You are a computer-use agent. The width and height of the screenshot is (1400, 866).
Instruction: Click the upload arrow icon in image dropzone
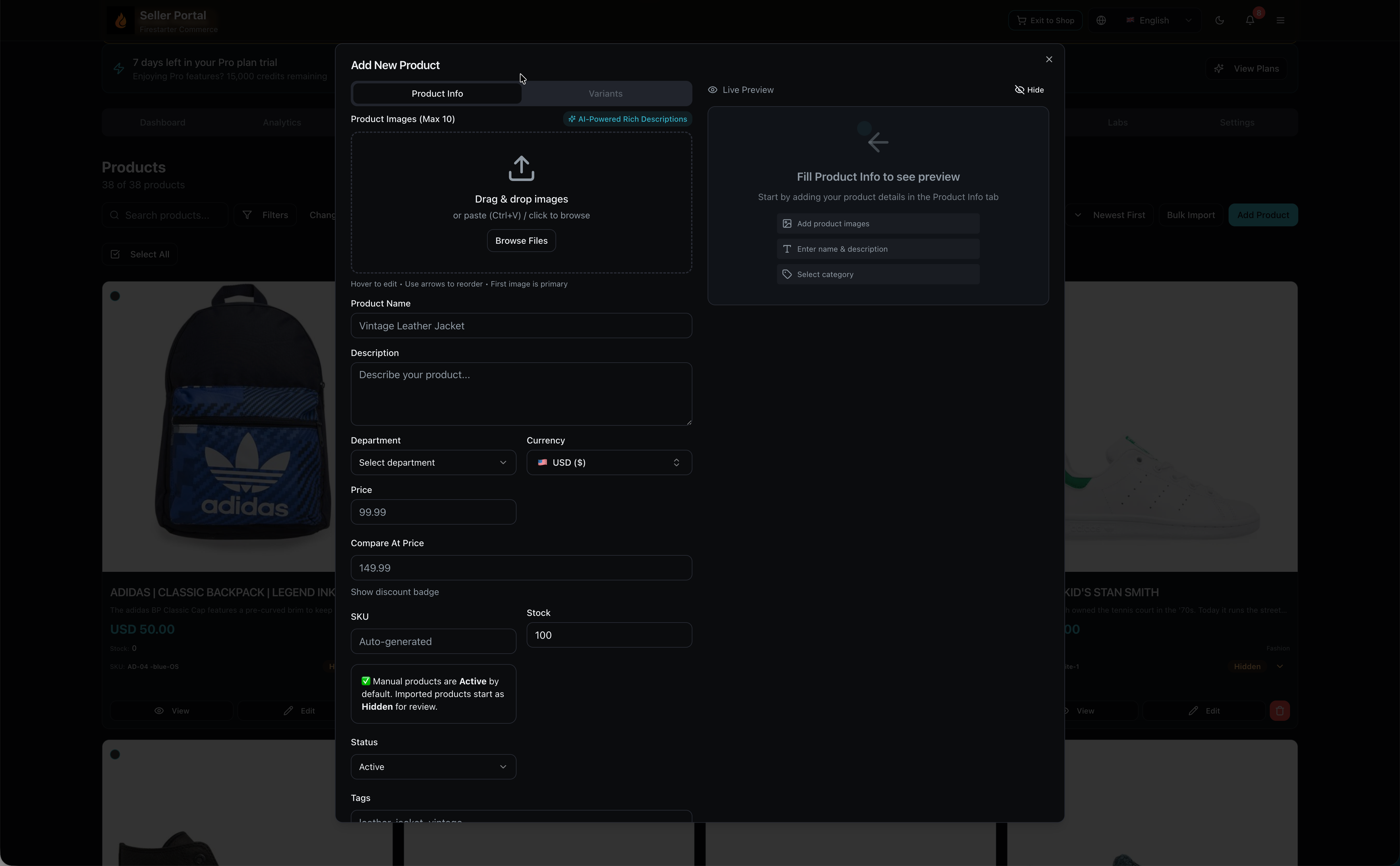521,168
